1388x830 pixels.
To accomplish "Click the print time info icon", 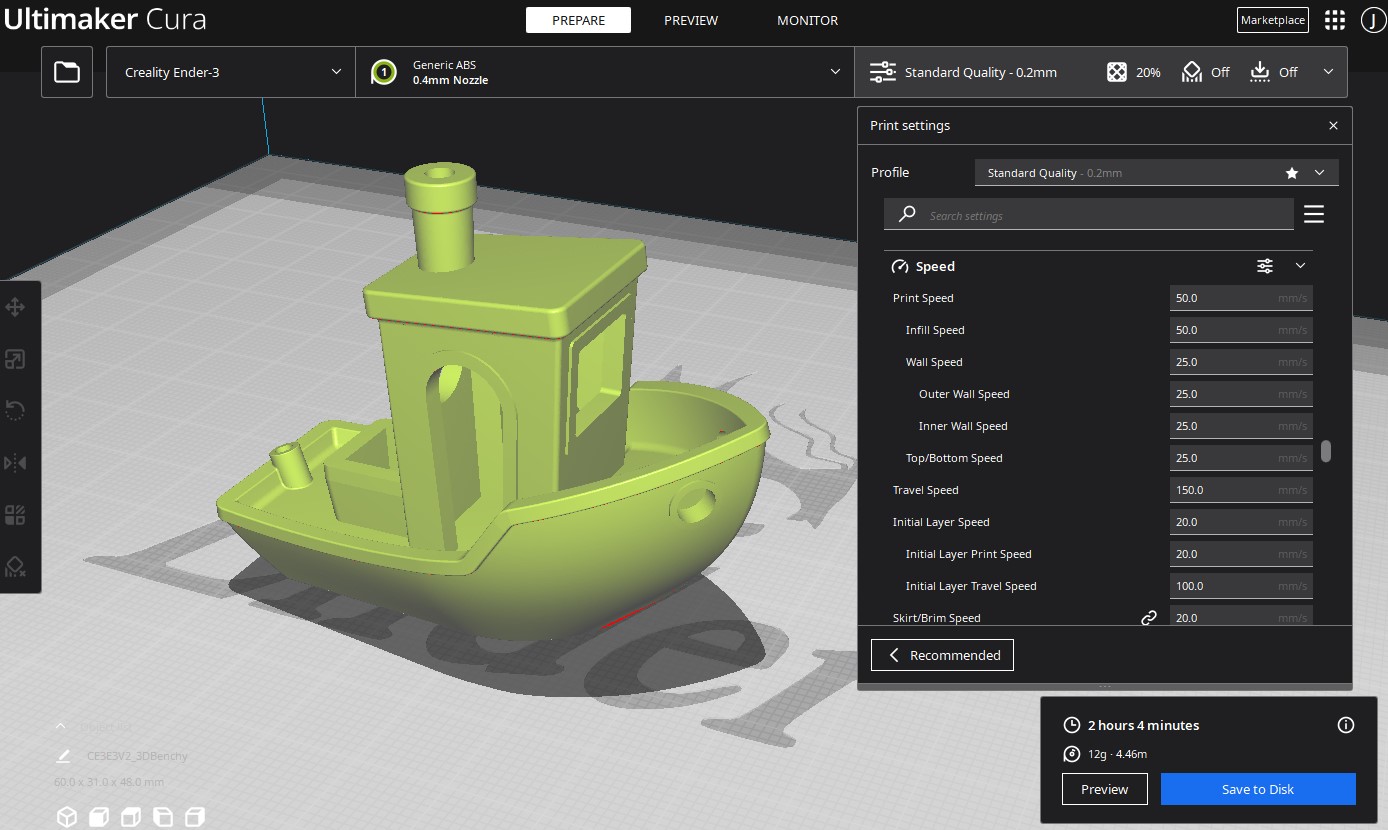I will coord(1346,725).
